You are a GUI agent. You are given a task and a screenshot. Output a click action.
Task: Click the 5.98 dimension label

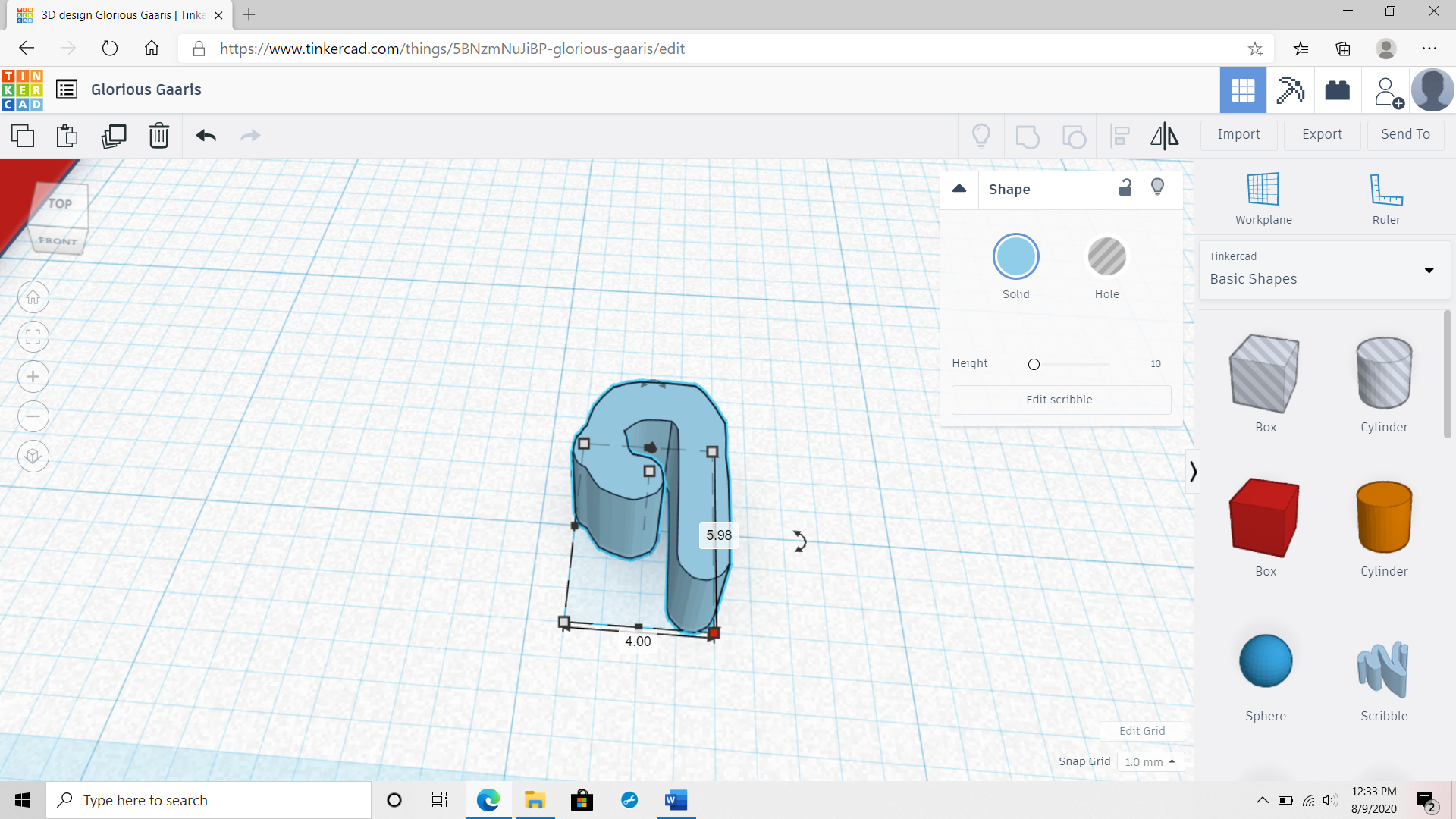[719, 535]
